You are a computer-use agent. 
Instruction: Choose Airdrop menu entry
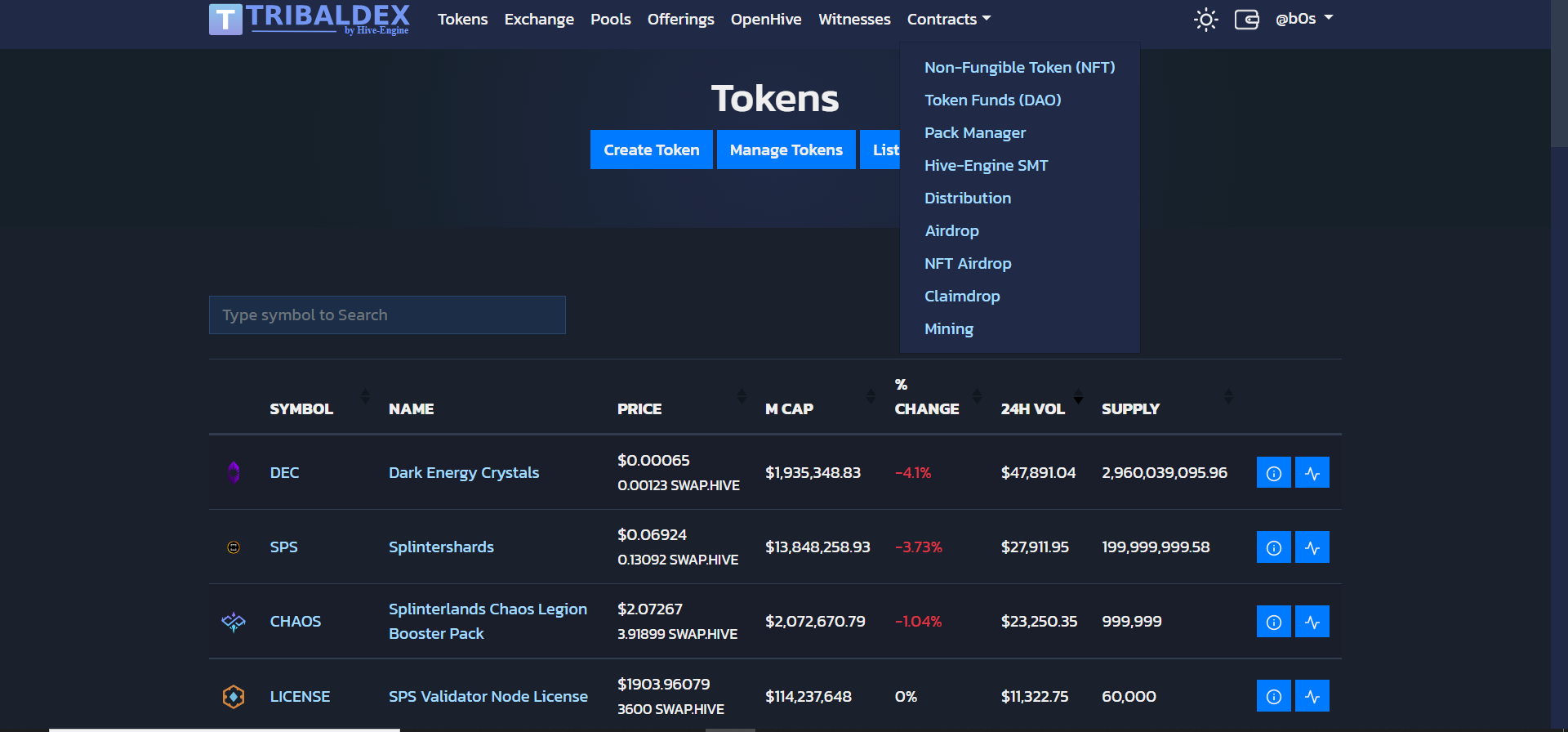[951, 230]
